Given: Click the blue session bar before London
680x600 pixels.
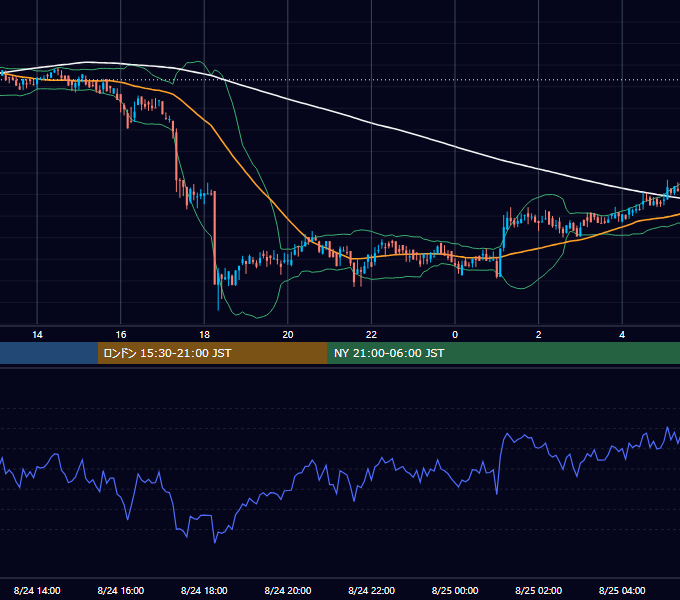Looking at the screenshot, I should click(x=49, y=353).
